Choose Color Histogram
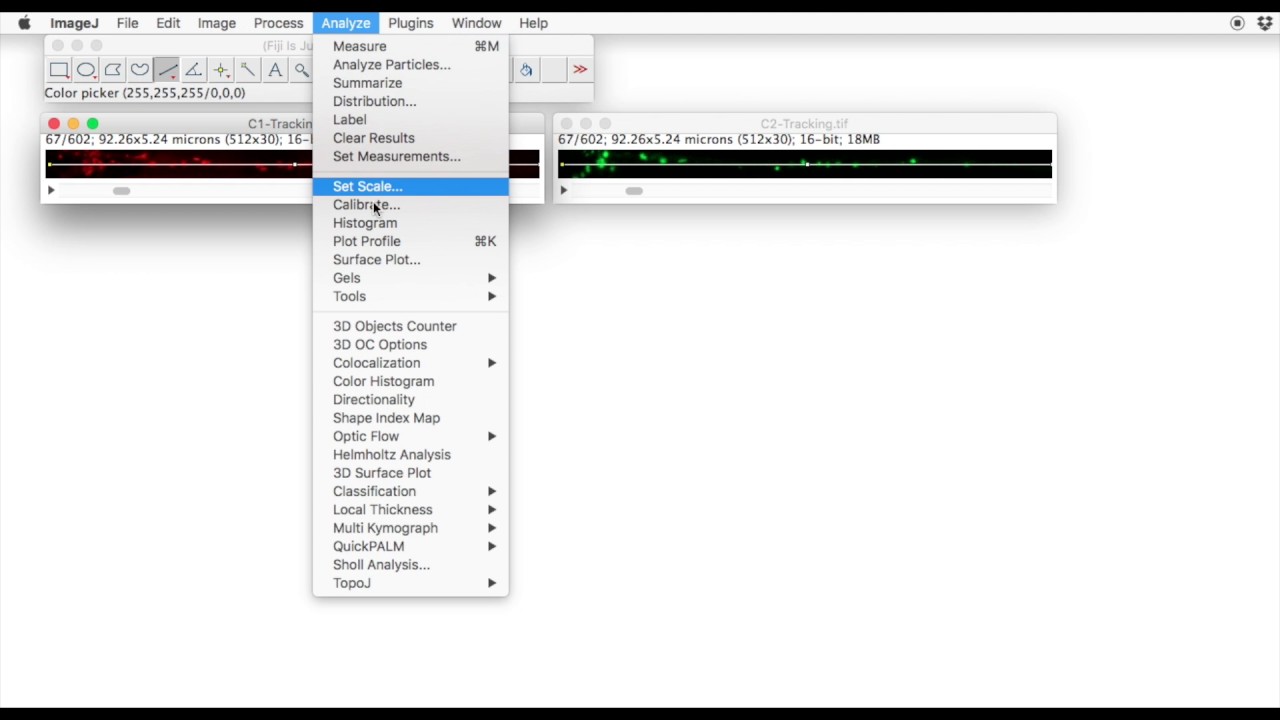1280x720 pixels. [x=410, y=381]
